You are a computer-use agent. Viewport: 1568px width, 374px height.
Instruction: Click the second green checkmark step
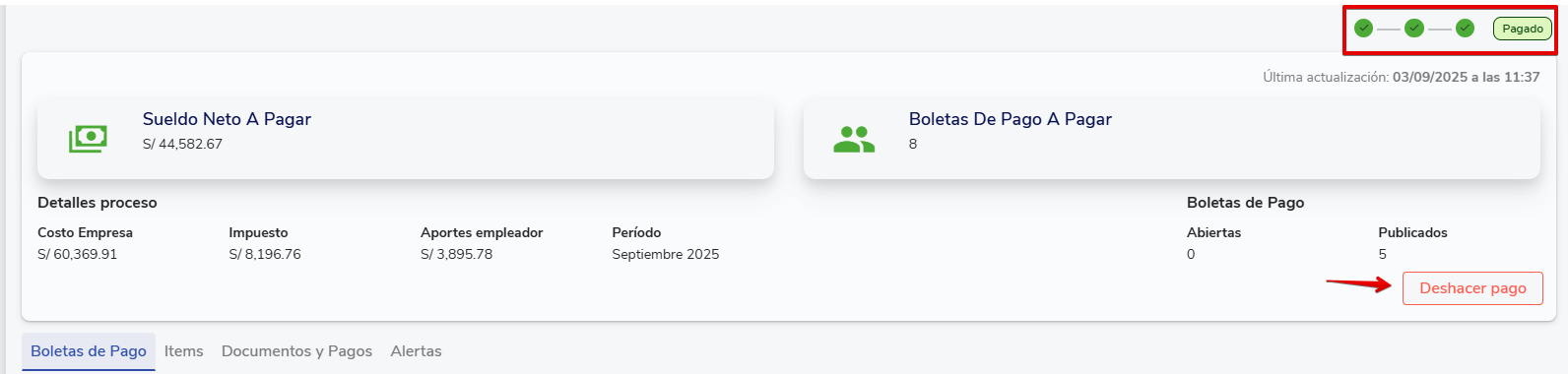pyautogui.click(x=1414, y=28)
